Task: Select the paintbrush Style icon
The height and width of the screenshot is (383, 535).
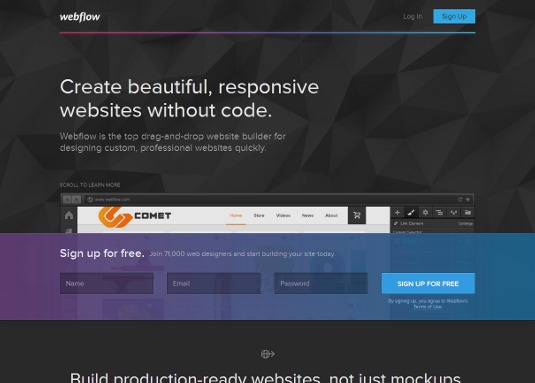Action: pos(411,212)
